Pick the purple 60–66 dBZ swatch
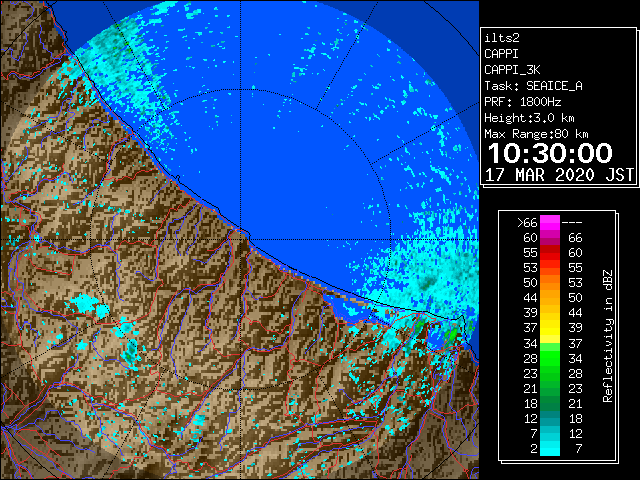The width and height of the screenshot is (640, 480). coord(550,238)
